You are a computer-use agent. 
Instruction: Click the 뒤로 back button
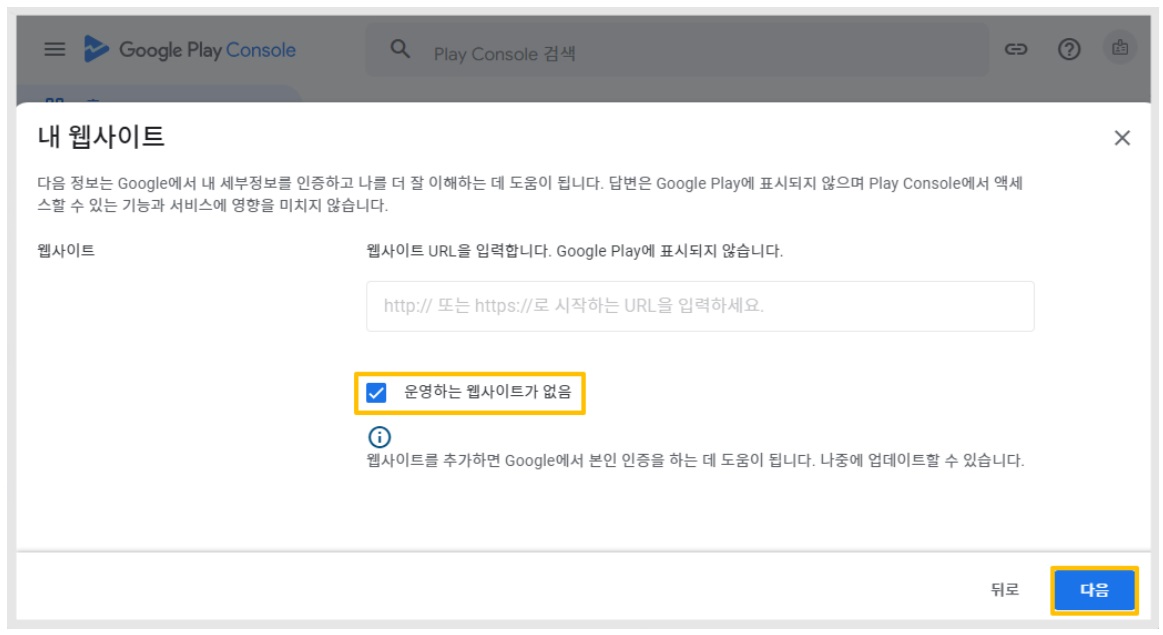tap(1005, 590)
